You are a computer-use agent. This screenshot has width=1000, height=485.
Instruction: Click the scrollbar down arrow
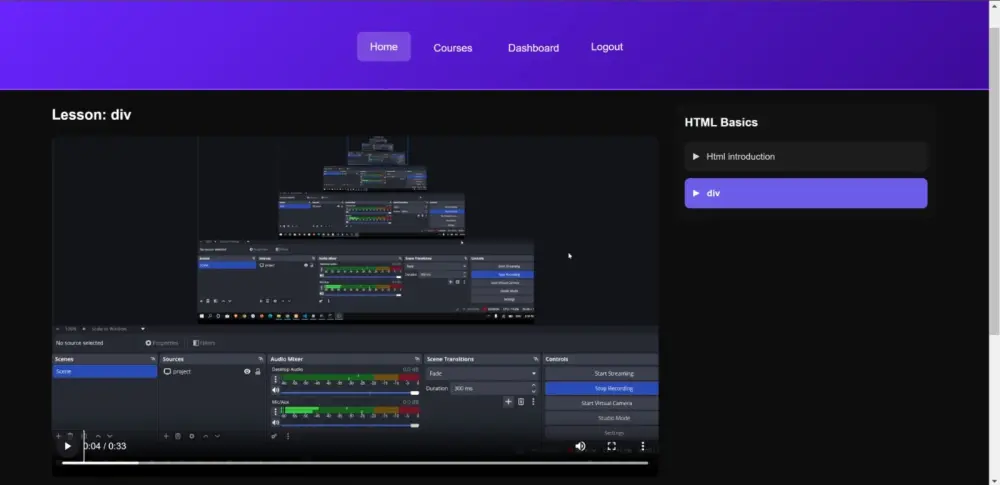click(x=994, y=480)
